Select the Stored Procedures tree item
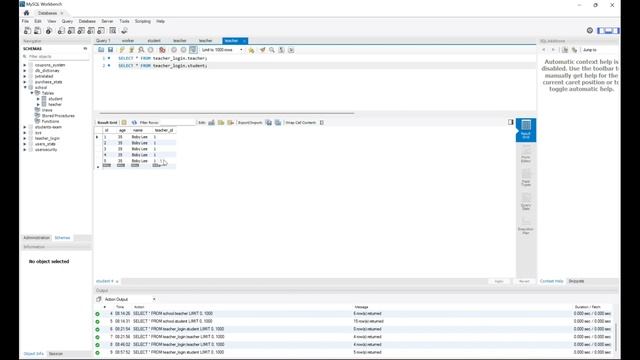 pyautogui.click(x=58, y=116)
